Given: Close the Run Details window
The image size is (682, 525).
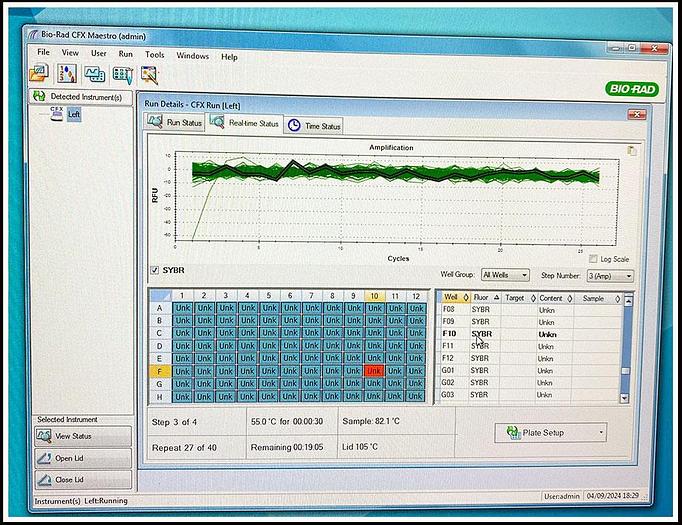Looking at the screenshot, I should (635, 114).
